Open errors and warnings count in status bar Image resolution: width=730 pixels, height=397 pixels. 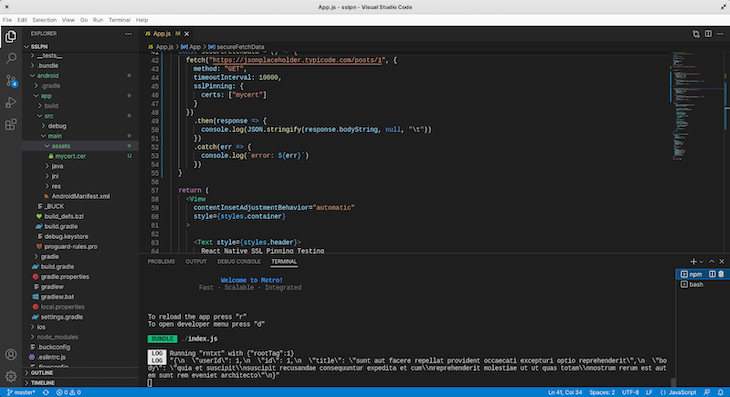(x=68, y=392)
